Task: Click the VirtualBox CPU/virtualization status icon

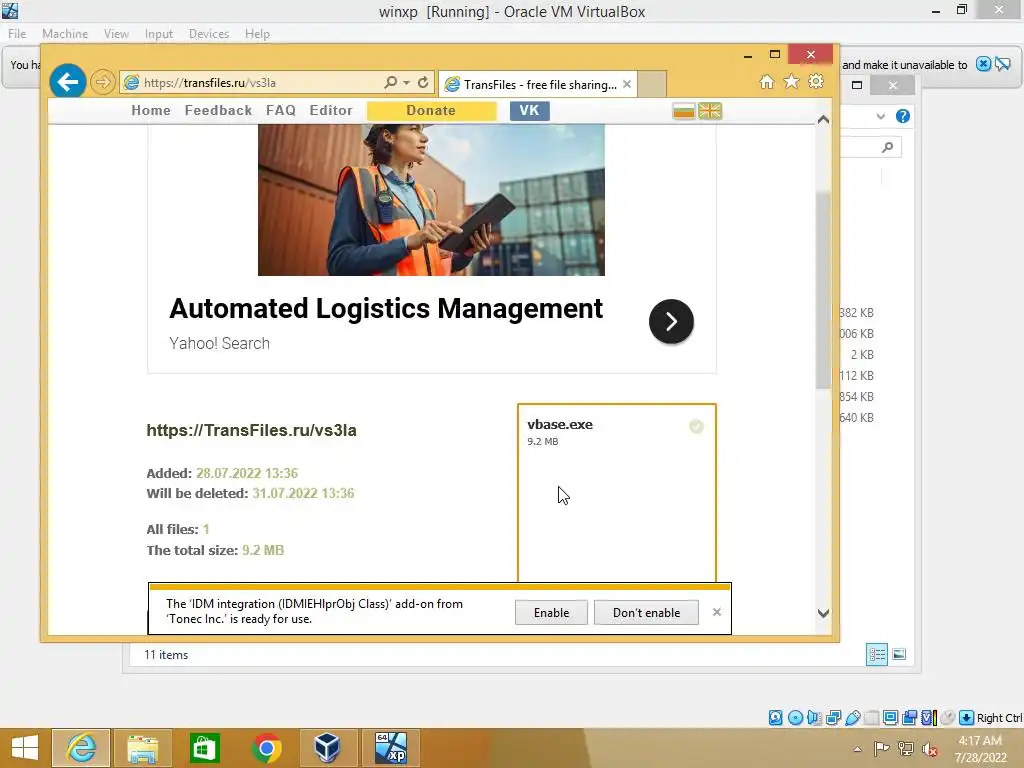Action: (x=928, y=718)
